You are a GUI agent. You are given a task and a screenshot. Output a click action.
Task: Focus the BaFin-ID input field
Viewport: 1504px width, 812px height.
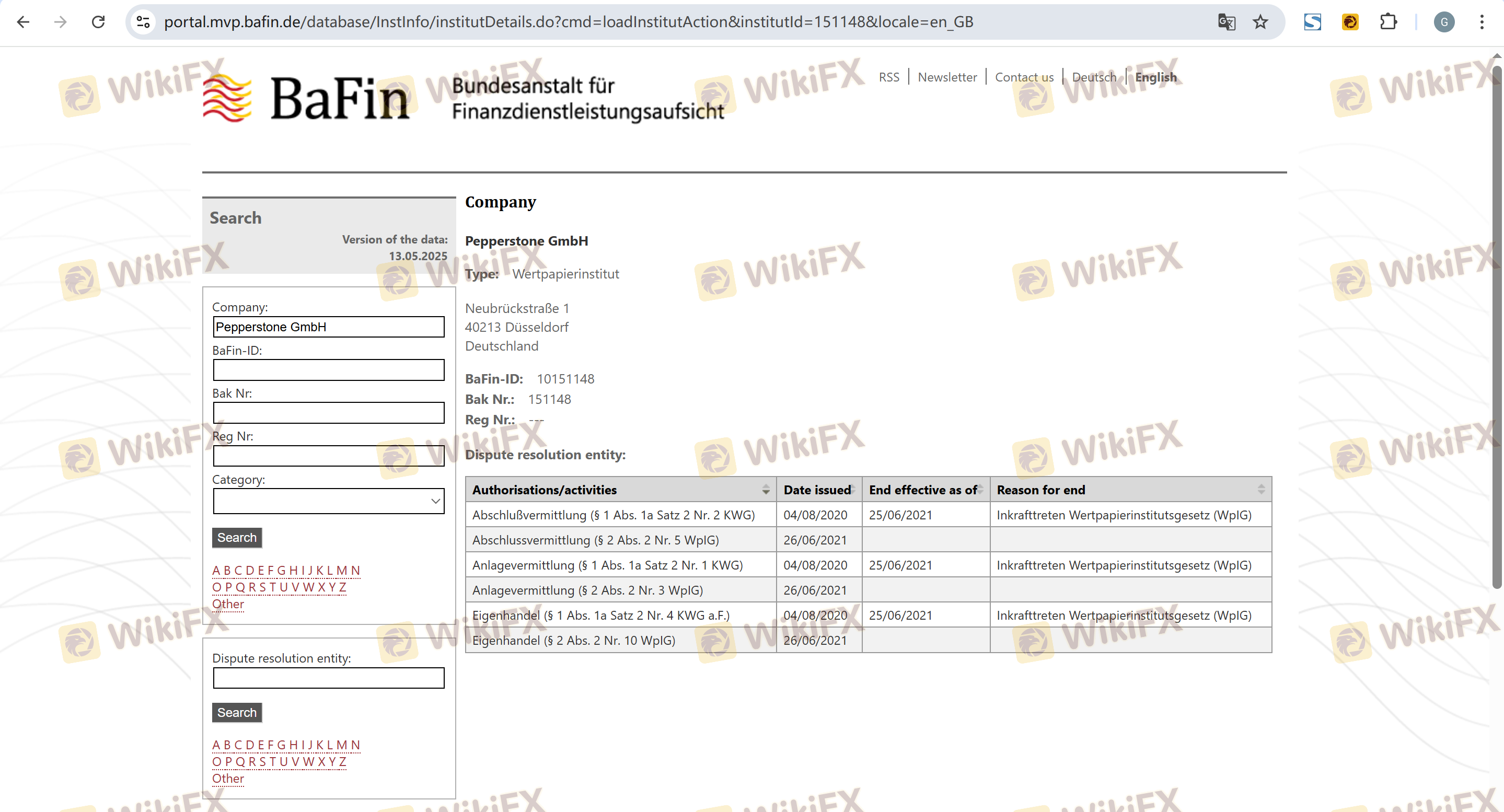pos(328,370)
